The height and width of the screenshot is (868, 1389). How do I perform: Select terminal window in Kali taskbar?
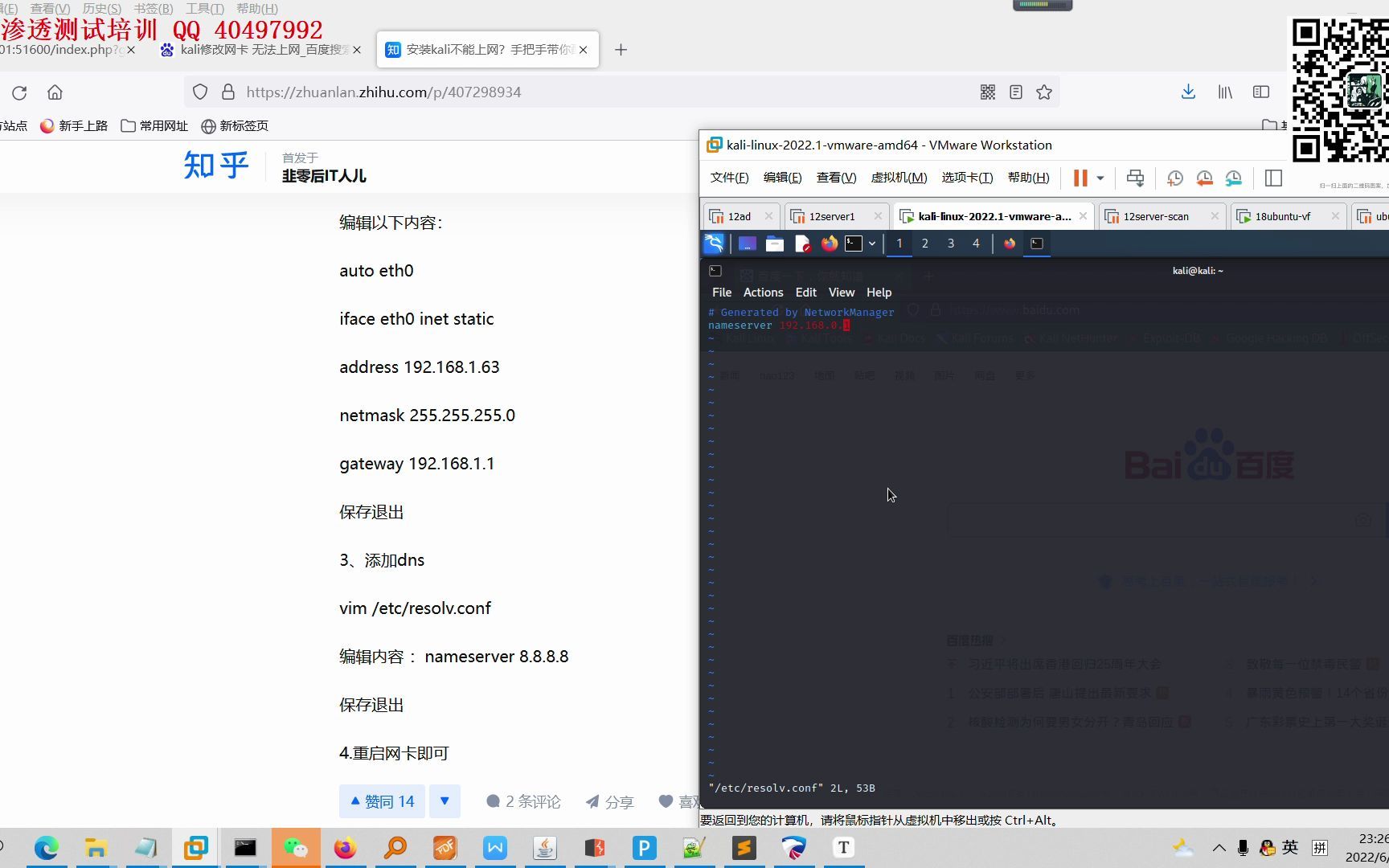tap(1037, 244)
